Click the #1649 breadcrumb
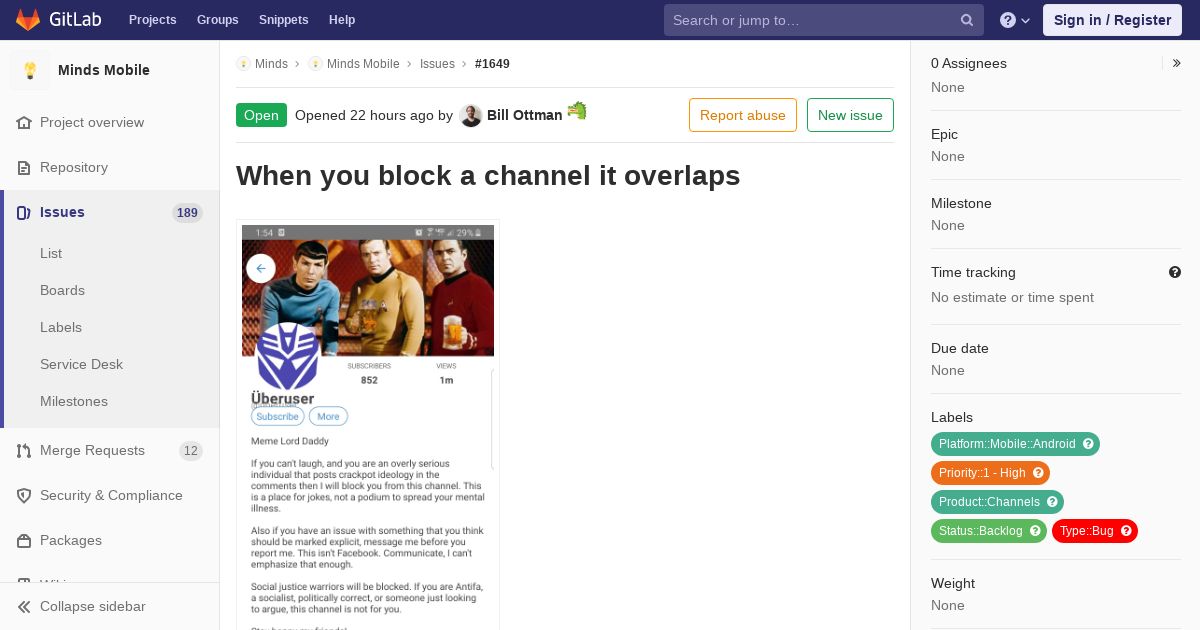 point(492,63)
